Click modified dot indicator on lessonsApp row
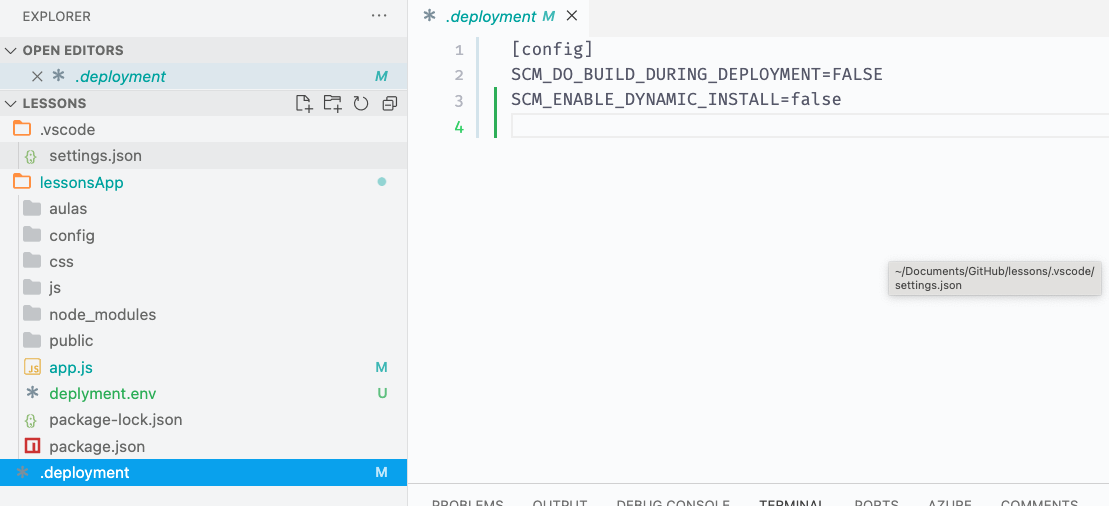This screenshot has width=1109, height=506. pyautogui.click(x=382, y=182)
